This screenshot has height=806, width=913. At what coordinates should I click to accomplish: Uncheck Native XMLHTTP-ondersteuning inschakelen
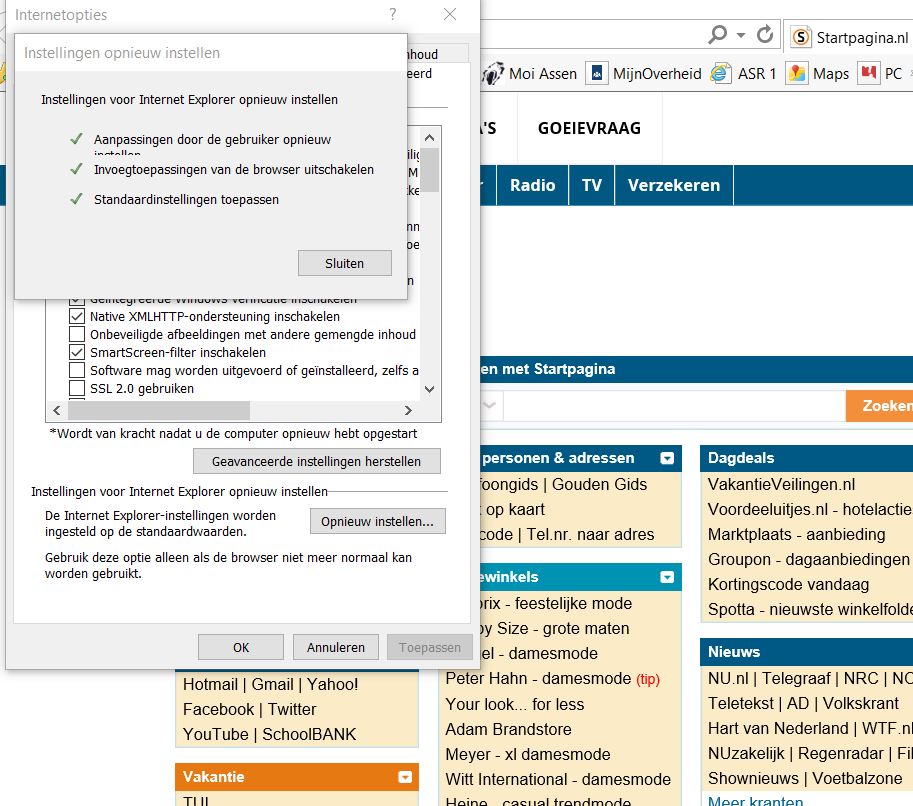(x=77, y=316)
